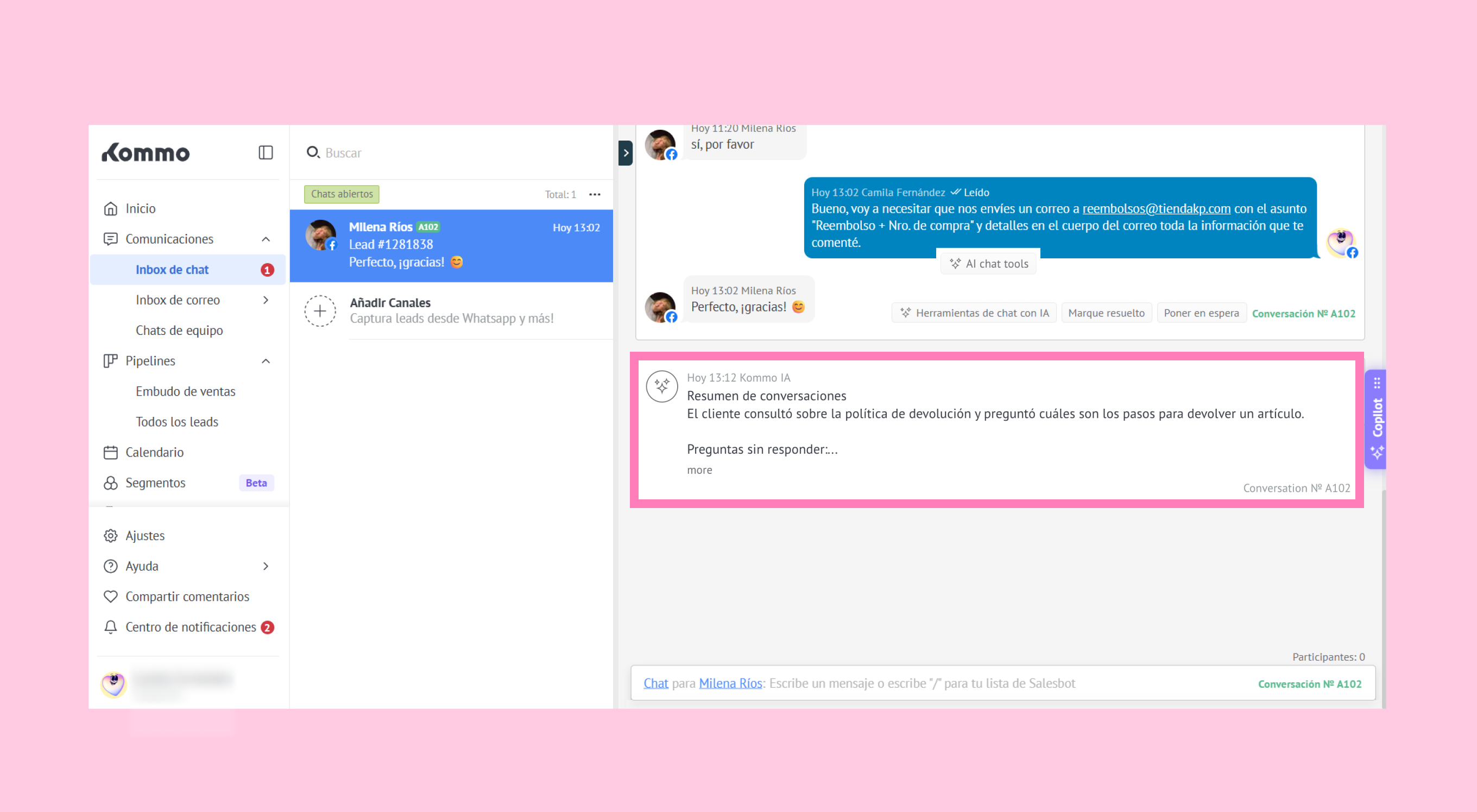
Task: Click Marque resuelto button
Action: pyautogui.click(x=1106, y=313)
